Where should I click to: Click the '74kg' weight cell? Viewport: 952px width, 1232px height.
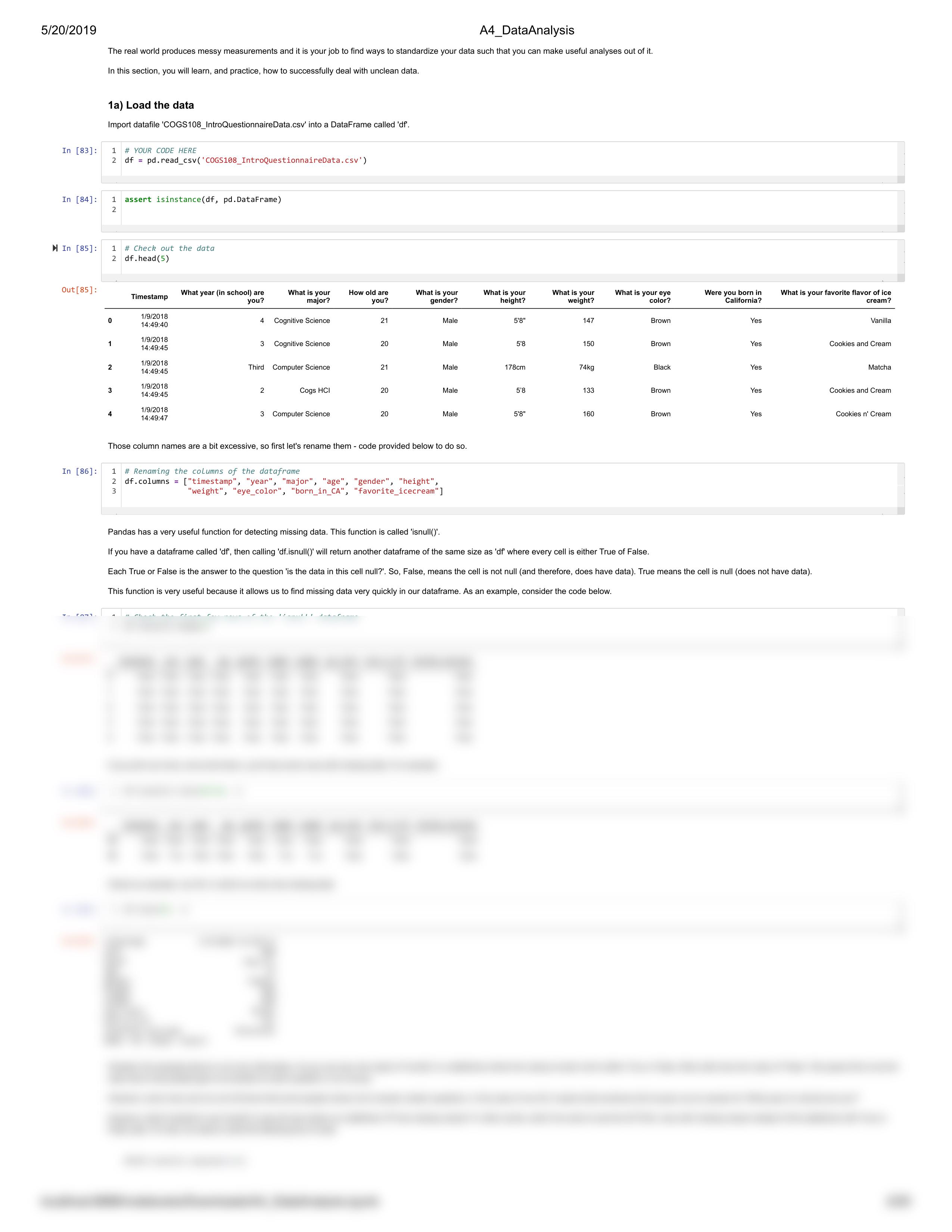587,367
